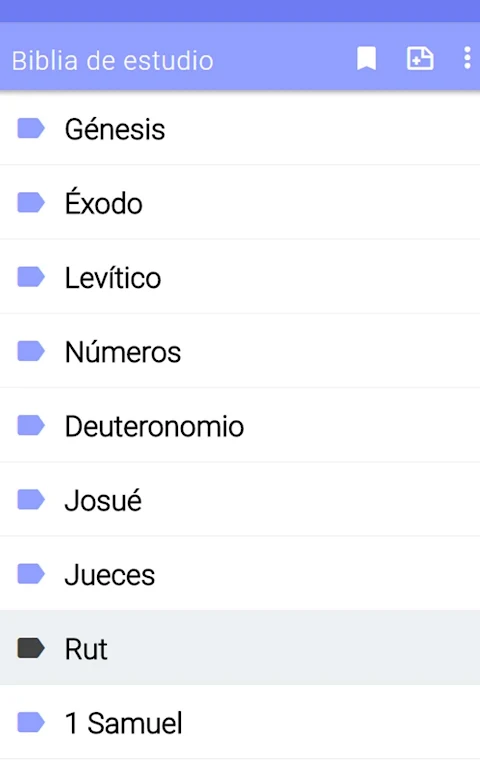Open the three-dot overflow menu

pos(467,59)
